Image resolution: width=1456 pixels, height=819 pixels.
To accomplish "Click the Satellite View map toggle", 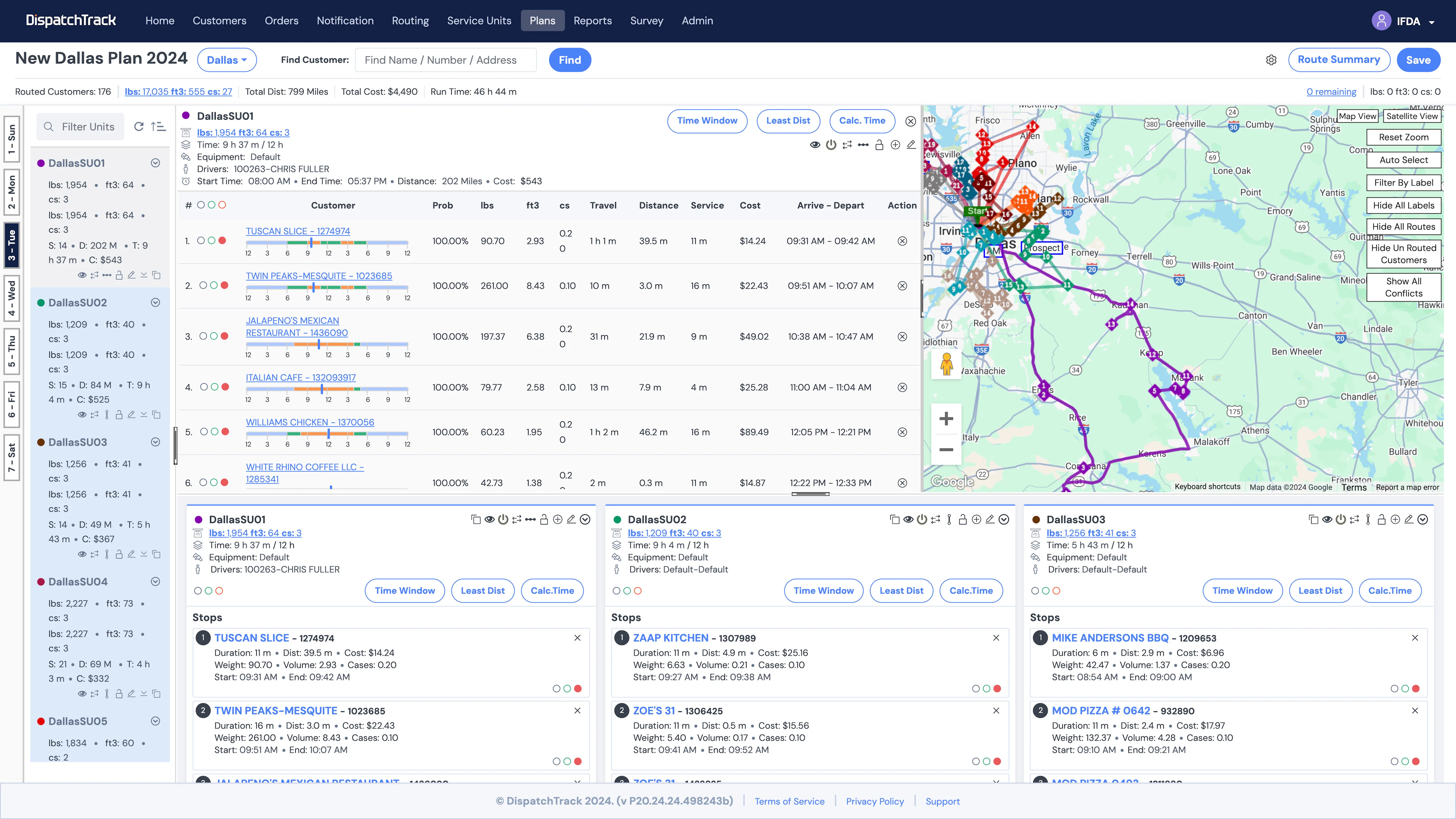I will (1412, 116).
